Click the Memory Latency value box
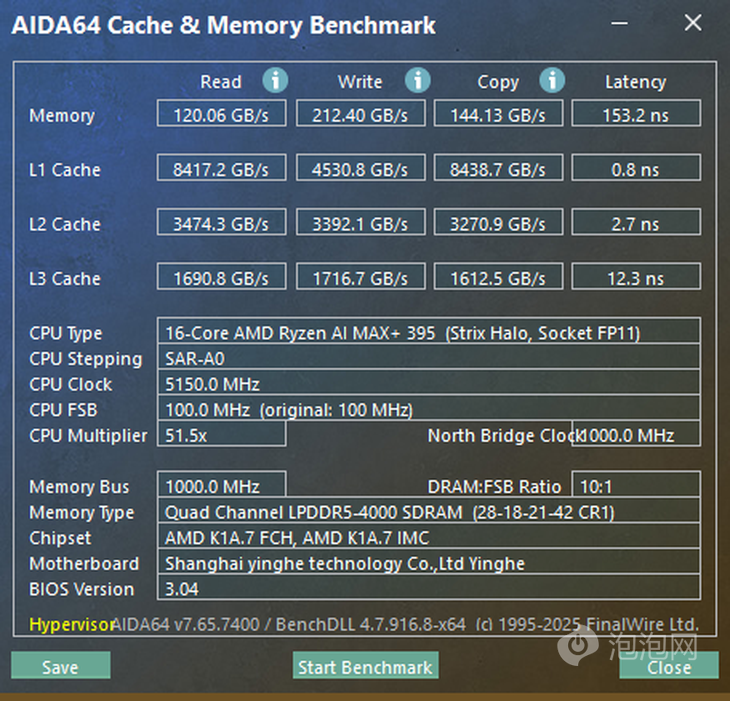 click(x=635, y=114)
